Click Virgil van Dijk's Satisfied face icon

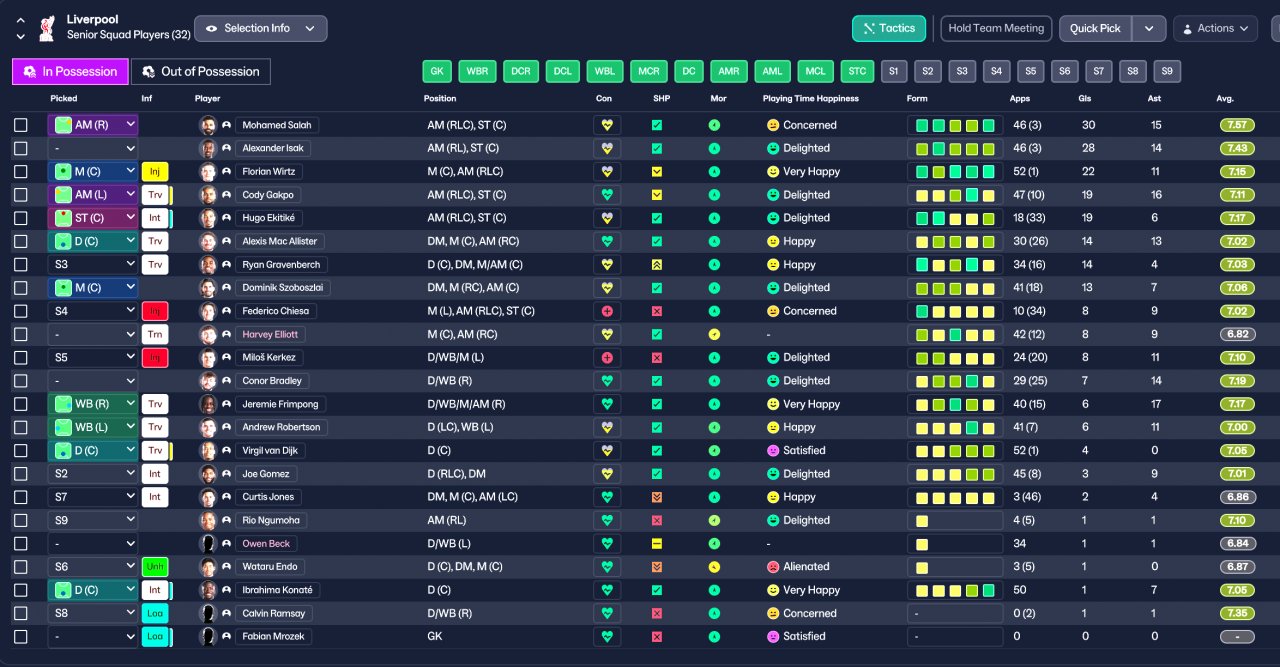pyautogui.click(x=772, y=450)
